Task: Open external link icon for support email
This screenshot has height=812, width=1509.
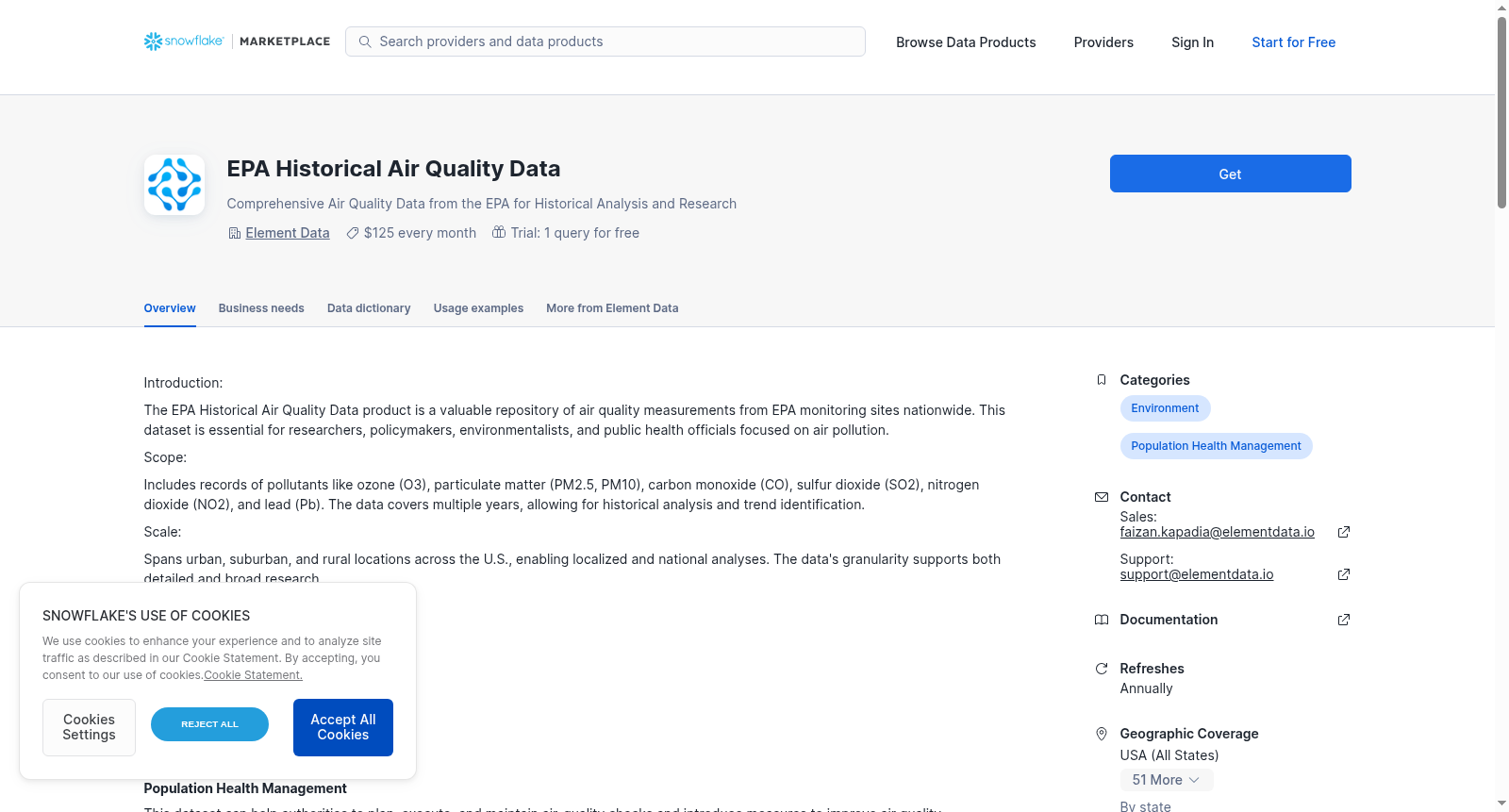Action: pyautogui.click(x=1344, y=574)
